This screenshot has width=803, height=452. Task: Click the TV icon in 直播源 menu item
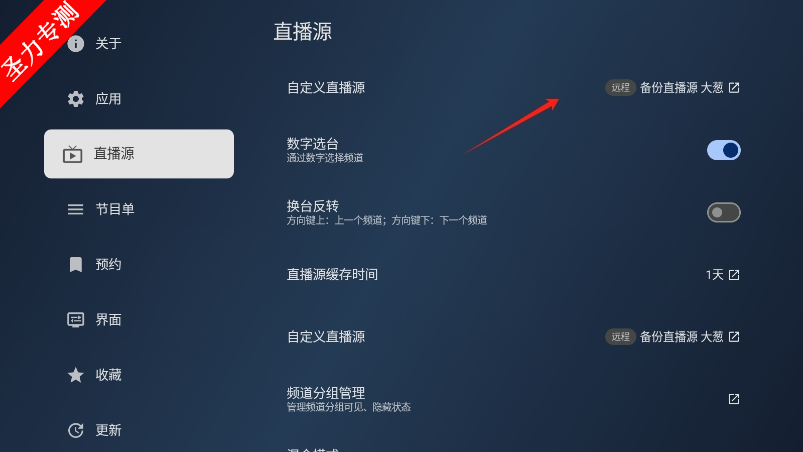[73, 154]
